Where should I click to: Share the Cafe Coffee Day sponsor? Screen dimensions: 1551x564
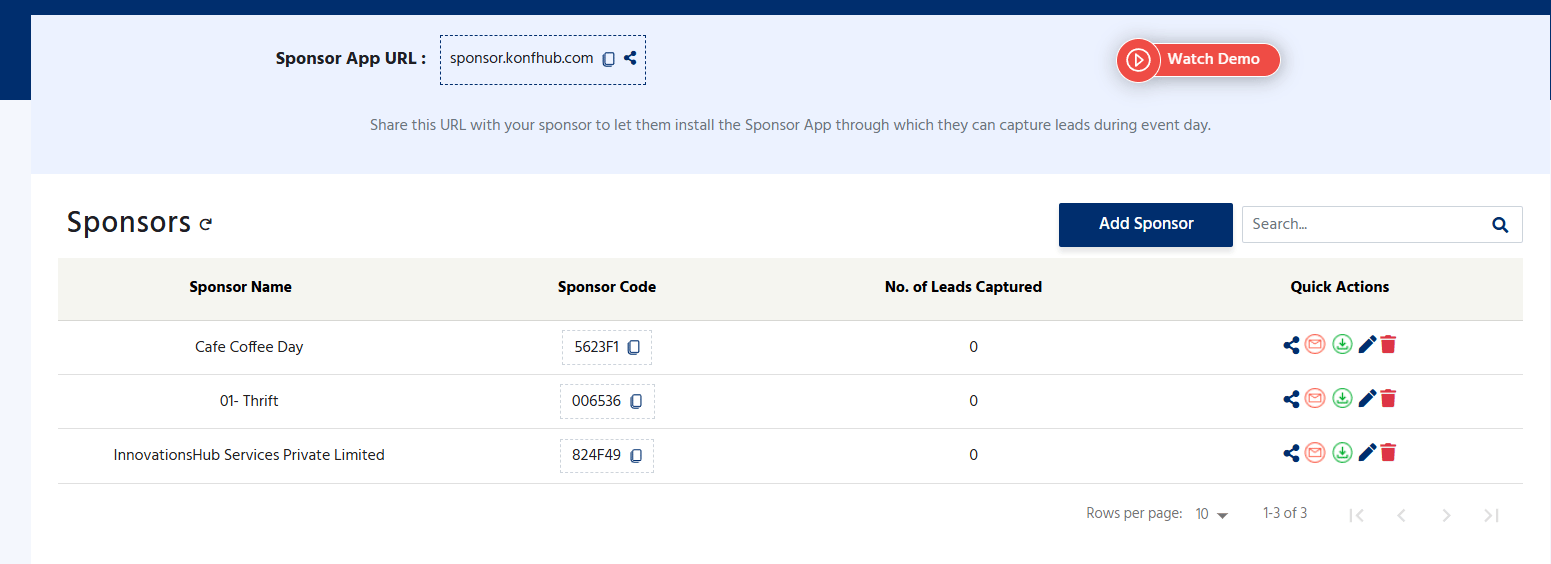point(1291,345)
